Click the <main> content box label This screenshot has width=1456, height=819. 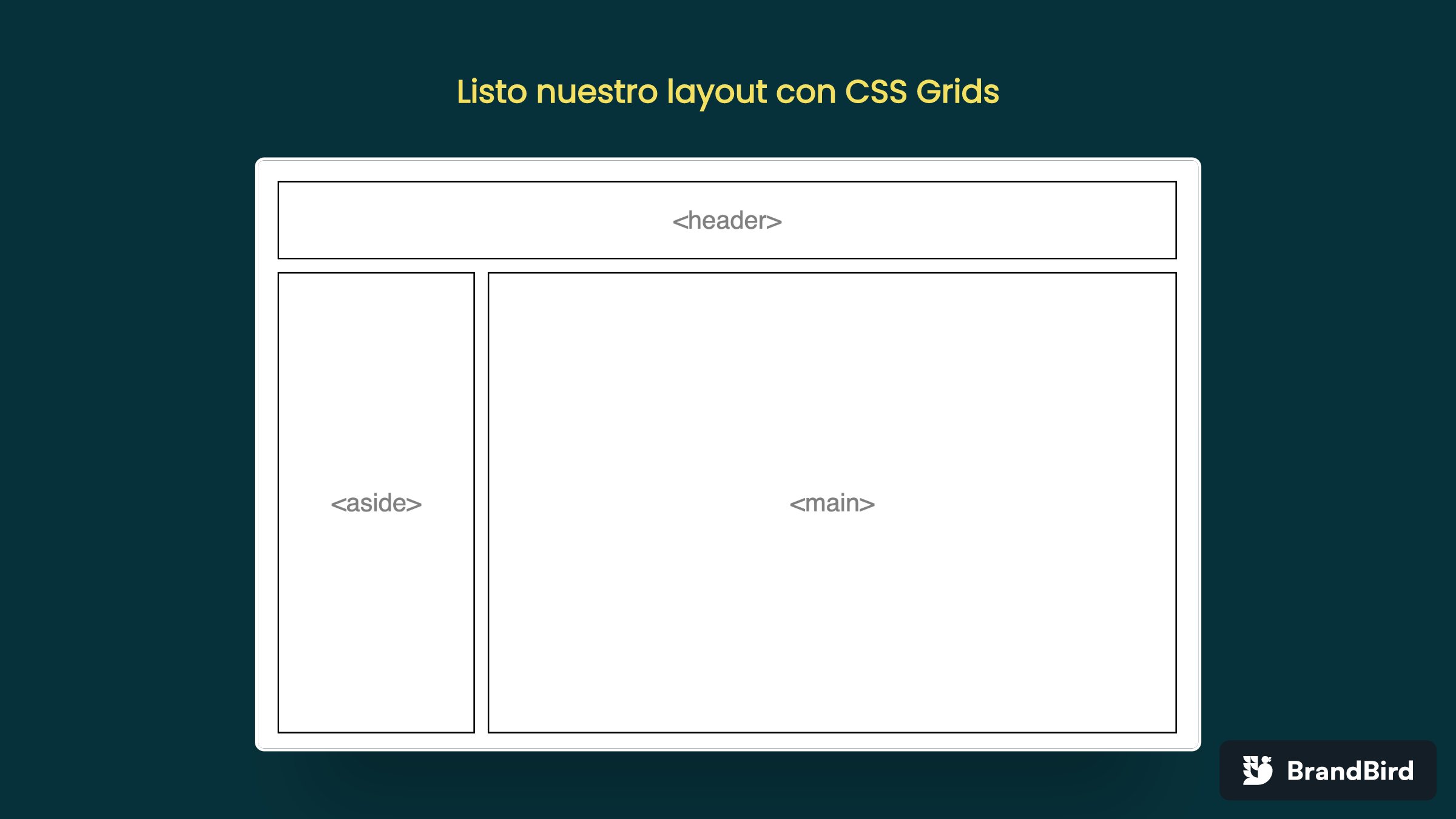click(x=832, y=503)
